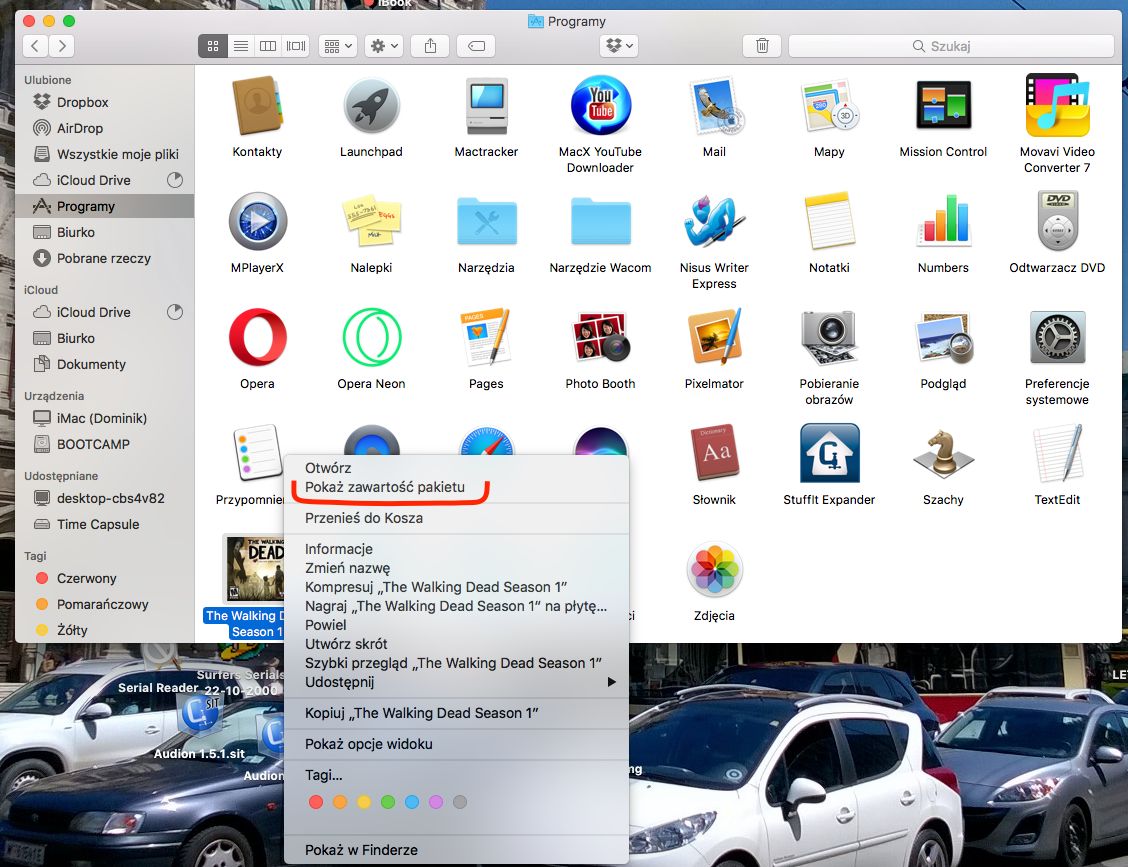Choose Pokaż zawartość pakietu
This screenshot has height=867, width=1128.
click(385, 487)
